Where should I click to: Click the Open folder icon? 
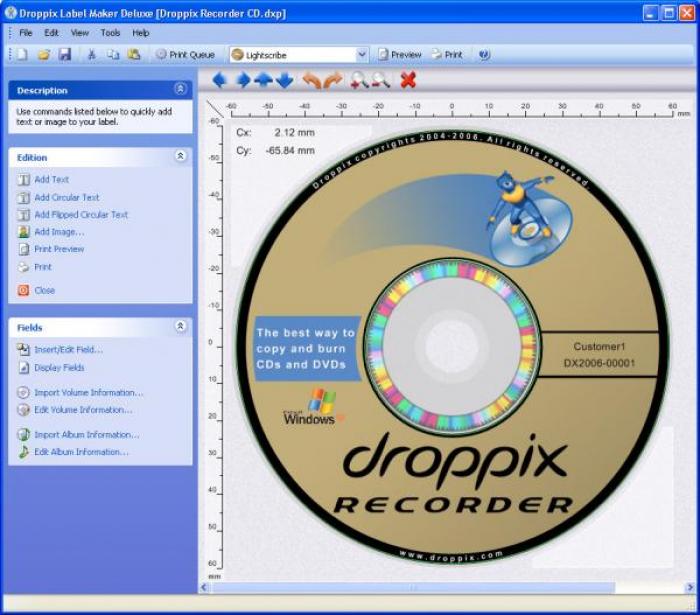pyautogui.click(x=43, y=54)
